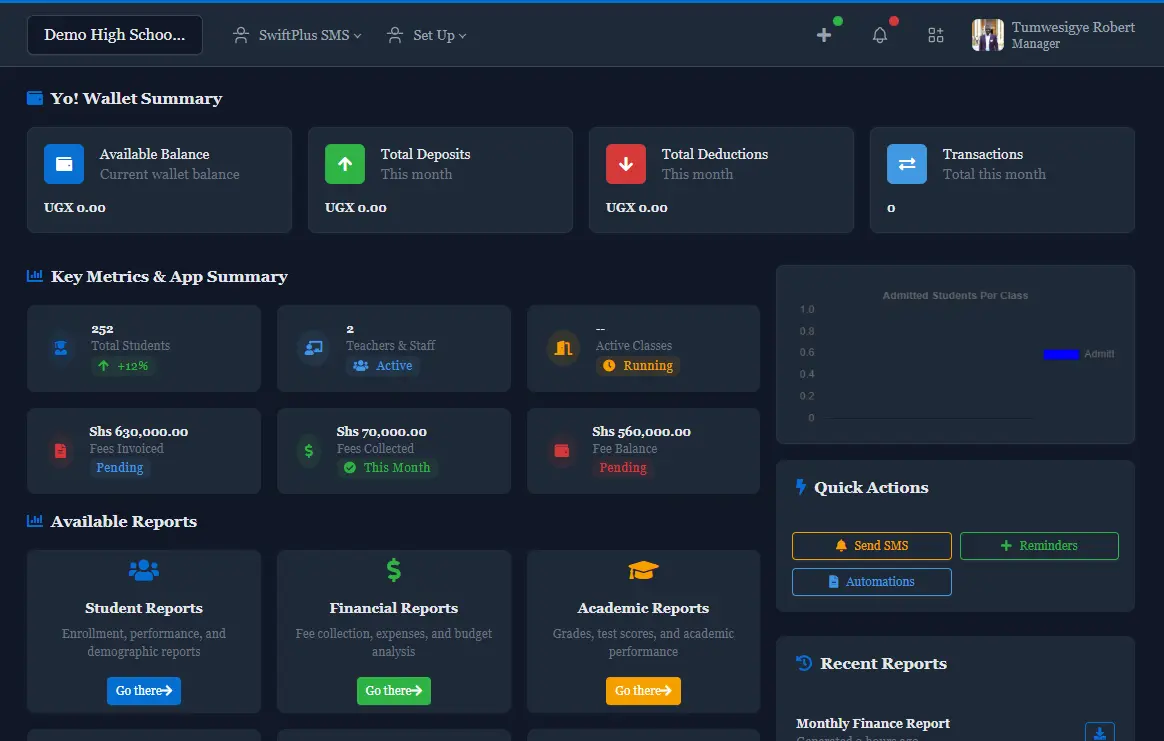Click the Transactions swap-arrows icon

pyautogui.click(x=906, y=164)
